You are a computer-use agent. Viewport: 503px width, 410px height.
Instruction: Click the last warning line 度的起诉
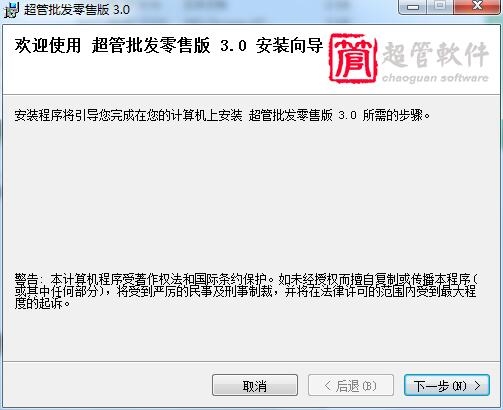pos(42,304)
